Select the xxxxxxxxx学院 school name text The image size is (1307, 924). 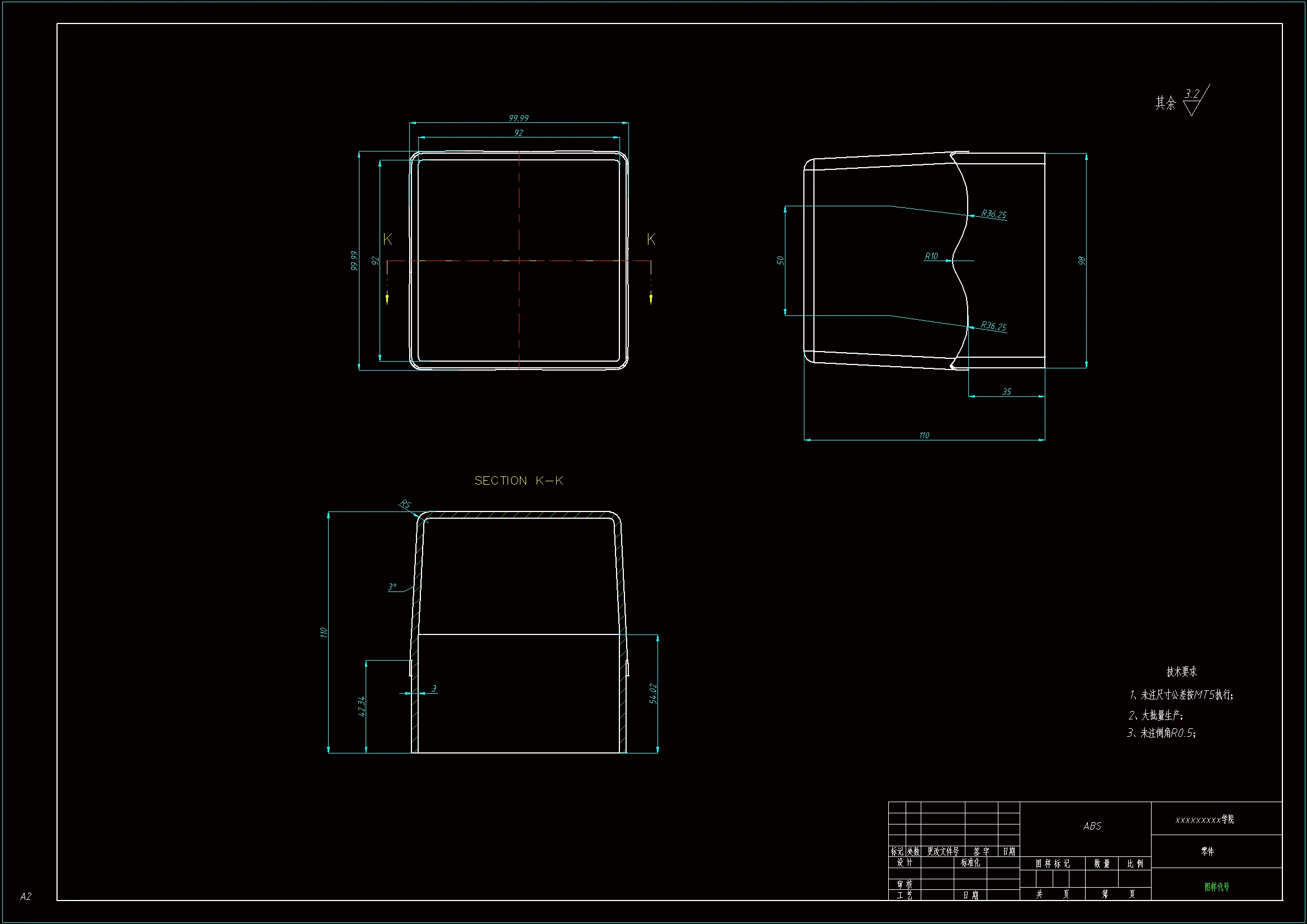(1205, 819)
